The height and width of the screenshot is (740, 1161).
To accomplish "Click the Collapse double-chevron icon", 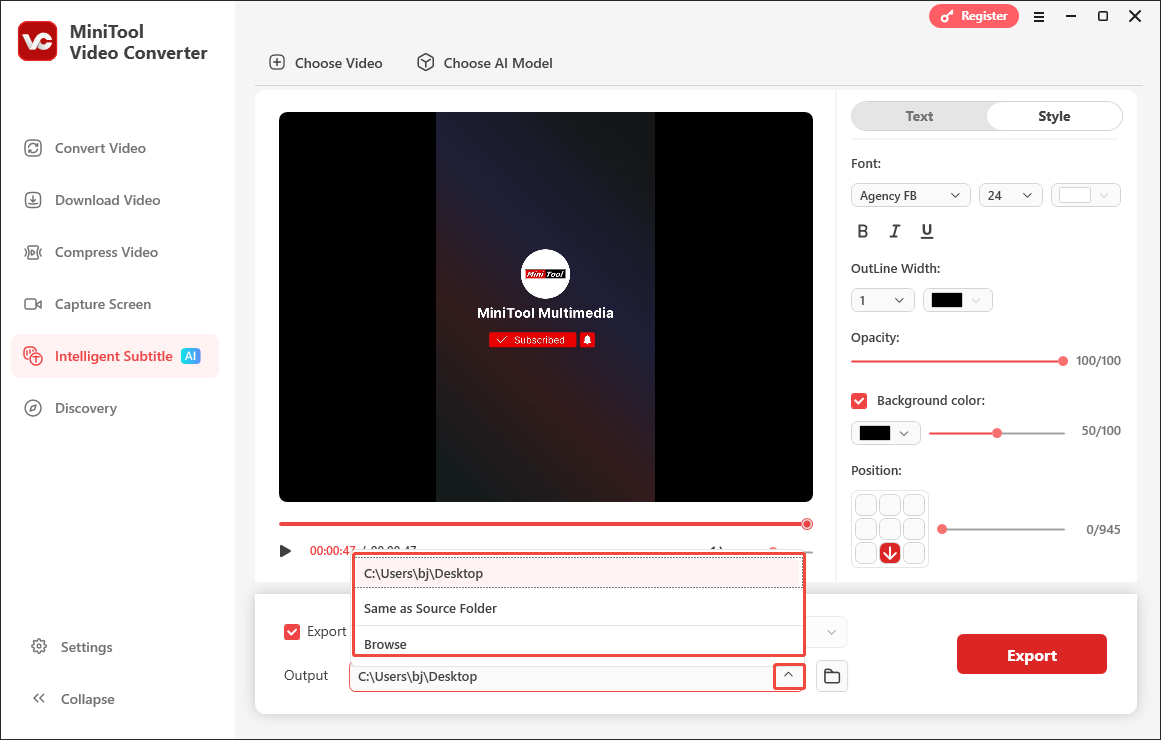I will click(x=39, y=698).
